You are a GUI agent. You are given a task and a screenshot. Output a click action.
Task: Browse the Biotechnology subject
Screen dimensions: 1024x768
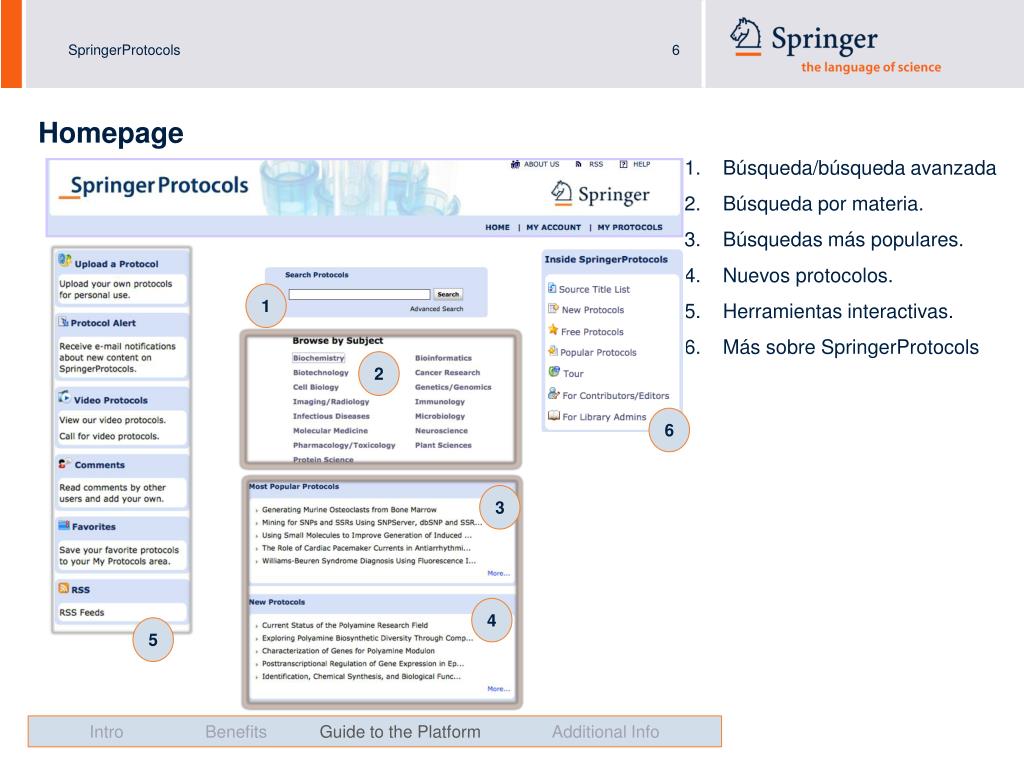pos(321,372)
